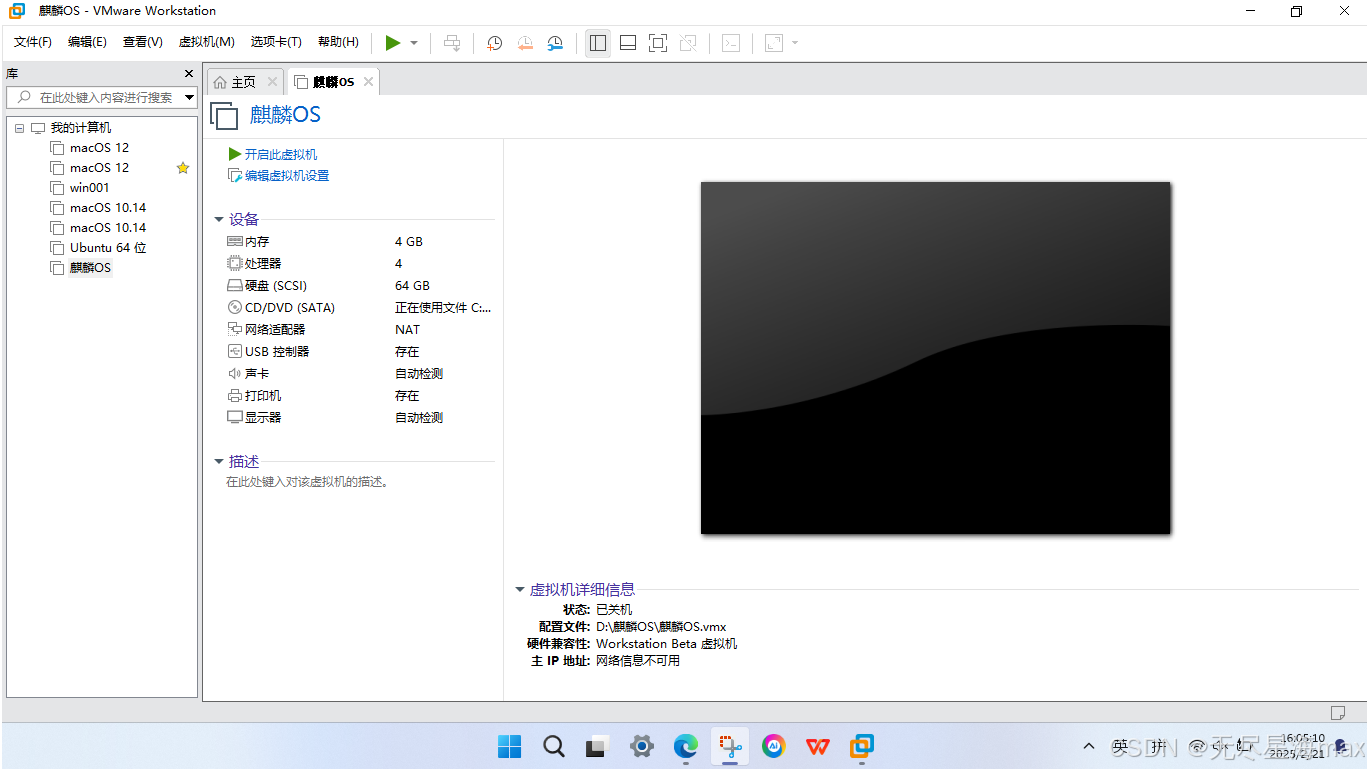Open Microsoft Edge from the taskbar

[686, 746]
